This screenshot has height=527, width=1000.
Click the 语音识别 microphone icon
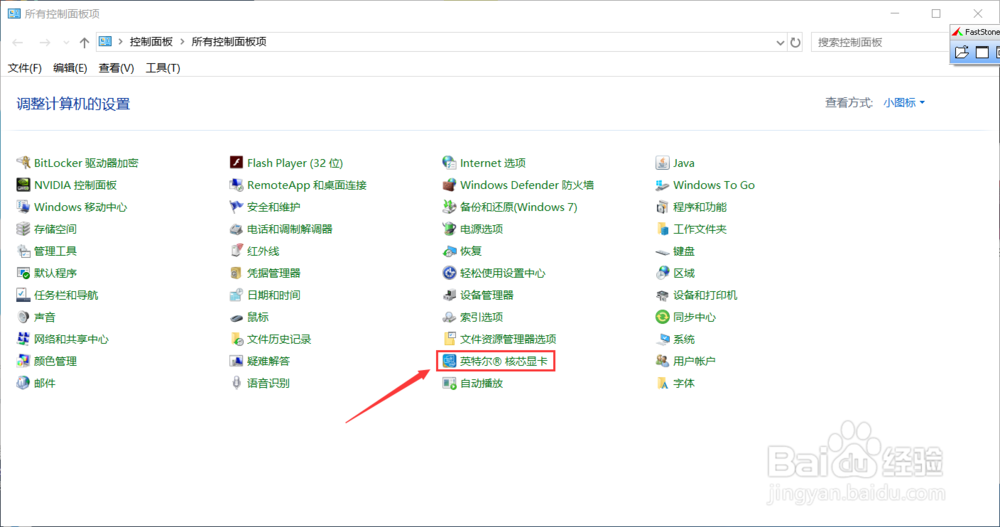[x=237, y=383]
